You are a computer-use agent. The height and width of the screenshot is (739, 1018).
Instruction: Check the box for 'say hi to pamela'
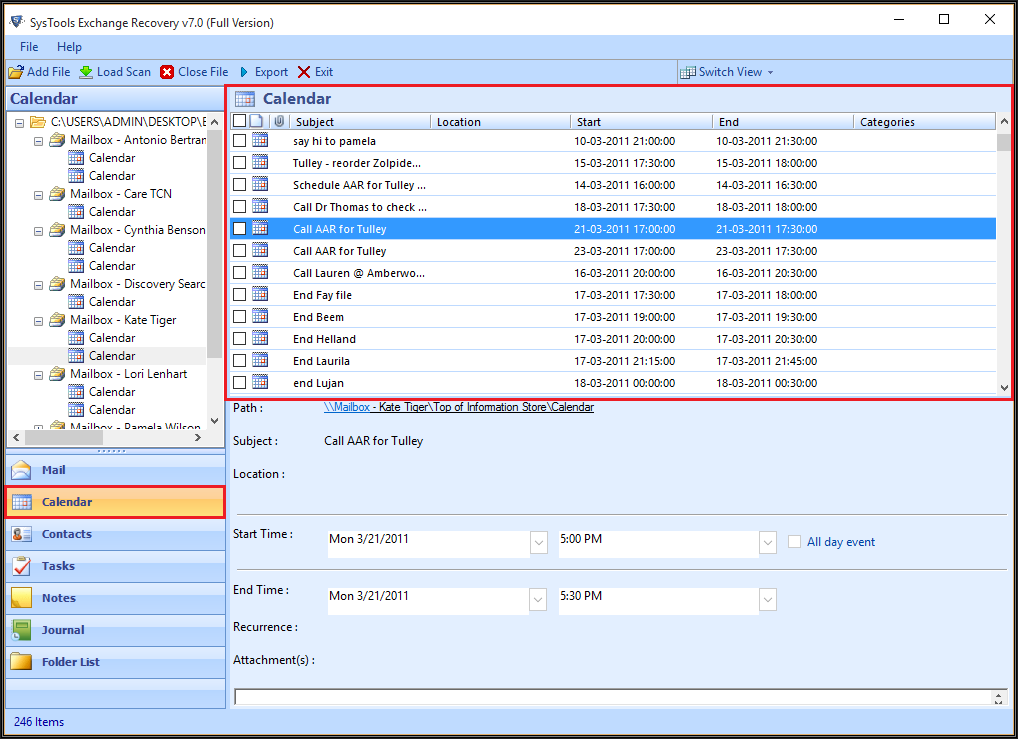coord(240,140)
